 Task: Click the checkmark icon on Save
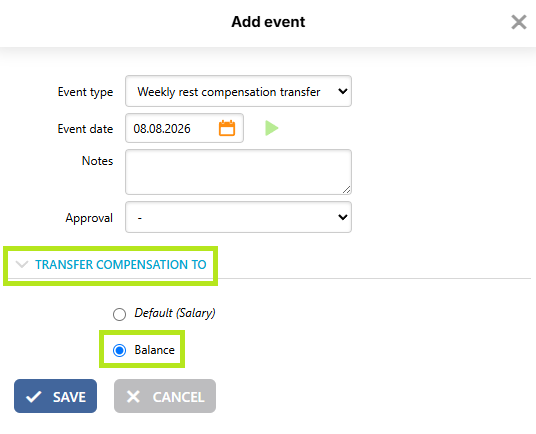coord(34,397)
